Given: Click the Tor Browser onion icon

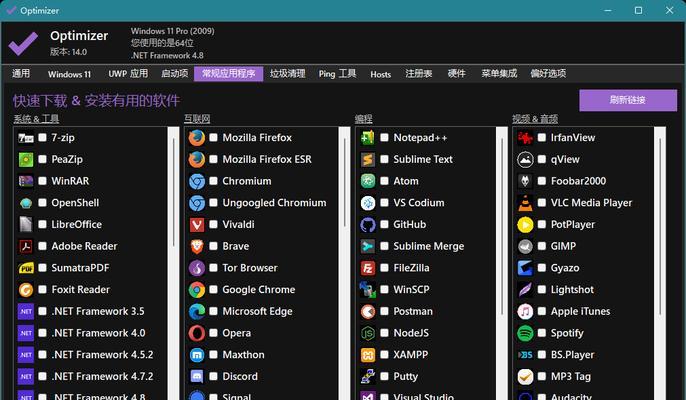Looking at the screenshot, I should click(197, 268).
